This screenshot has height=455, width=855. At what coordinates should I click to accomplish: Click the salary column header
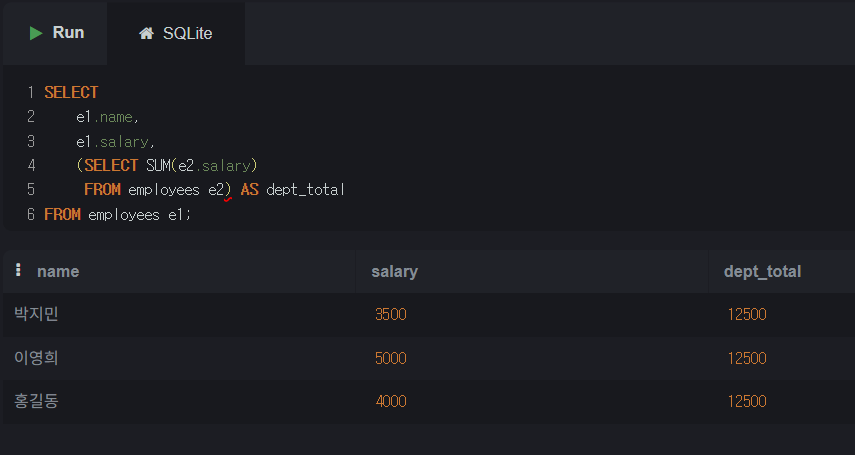pos(394,271)
